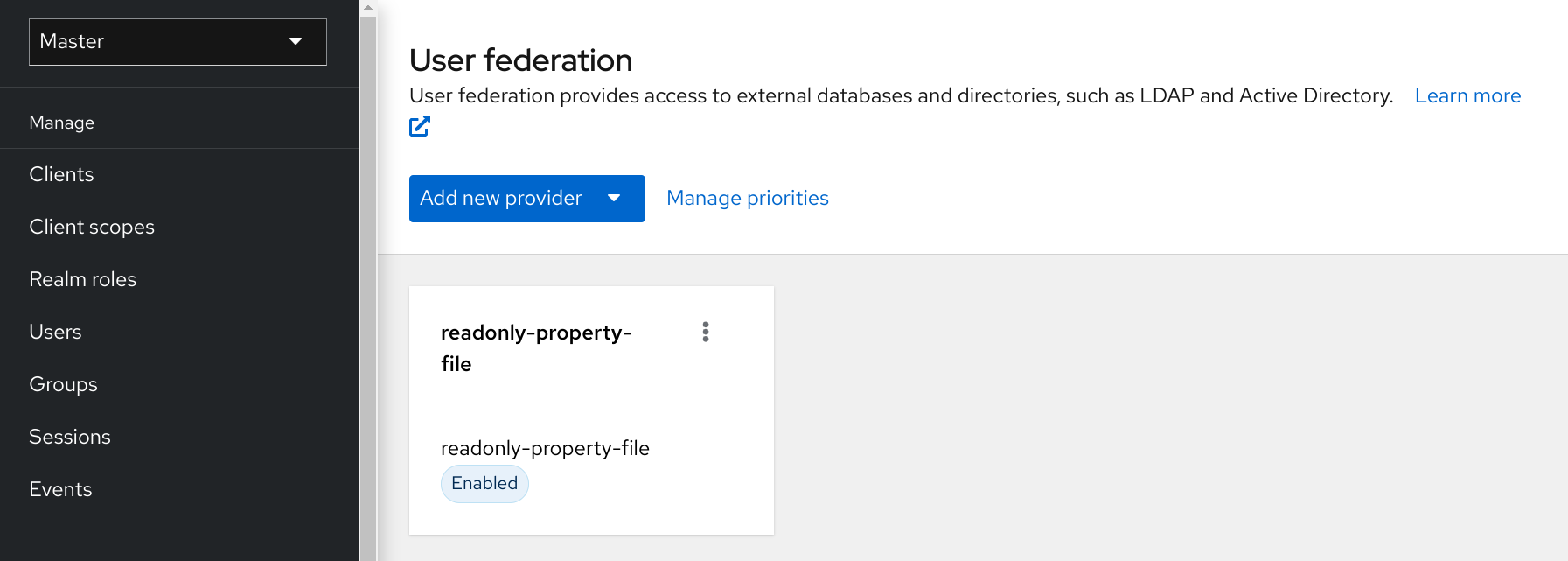Open the readonly-property-file provider card
The width and height of the screenshot is (1568, 561).
(x=591, y=411)
